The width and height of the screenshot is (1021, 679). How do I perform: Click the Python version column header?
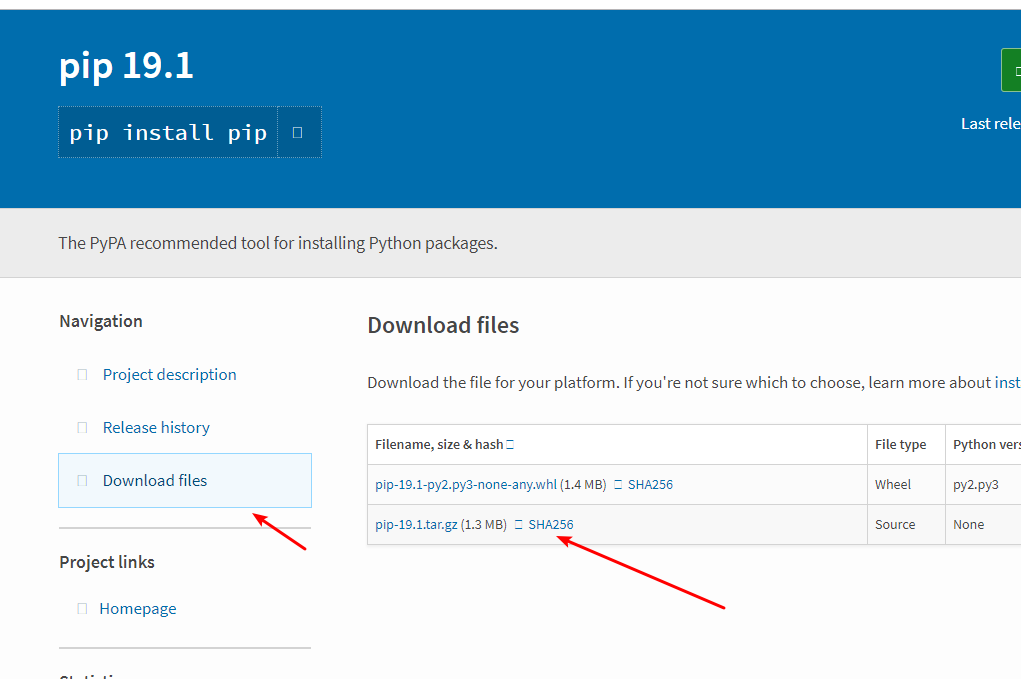[986, 445]
